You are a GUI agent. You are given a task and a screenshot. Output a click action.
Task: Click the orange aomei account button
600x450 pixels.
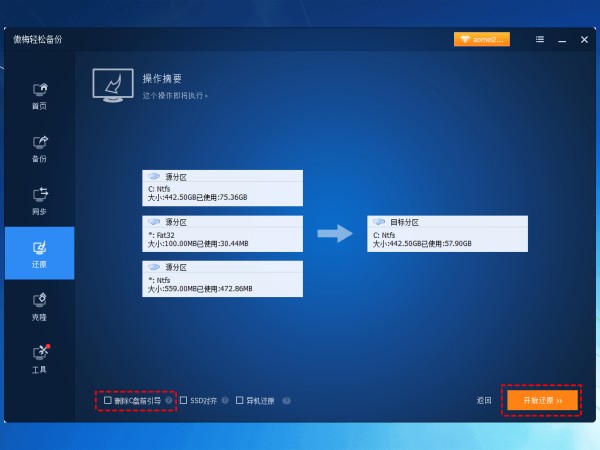[482, 39]
